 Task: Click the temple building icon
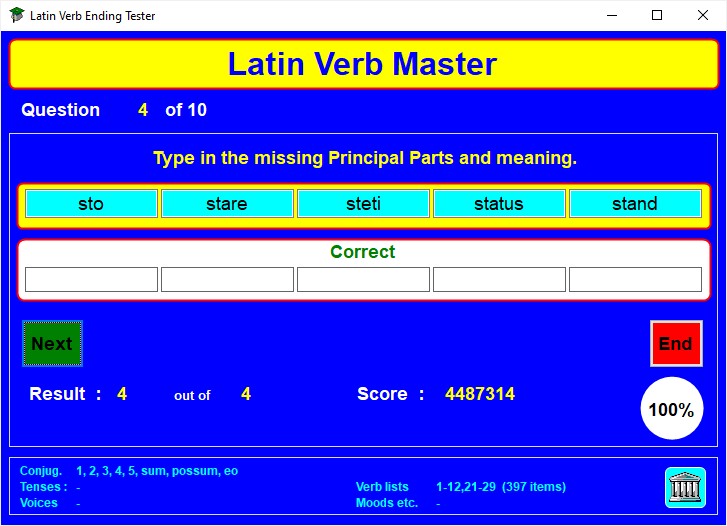685,487
